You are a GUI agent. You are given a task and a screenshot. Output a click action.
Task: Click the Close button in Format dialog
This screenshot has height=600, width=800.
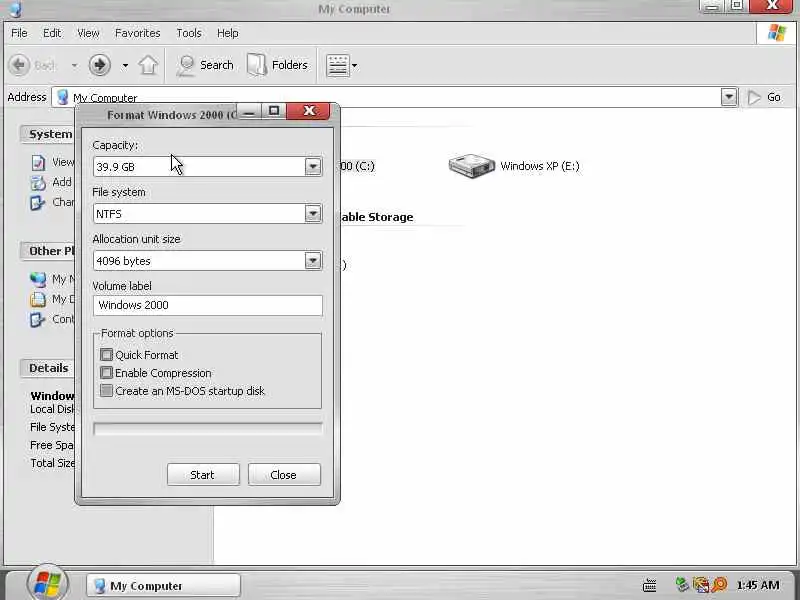coord(284,474)
